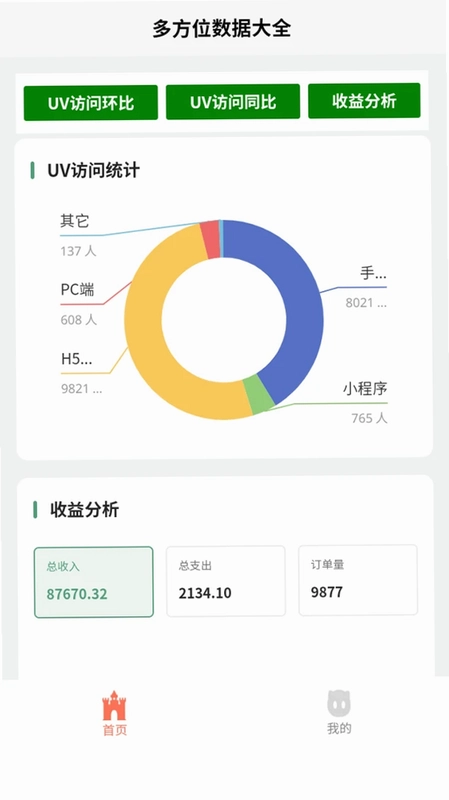The width and height of the screenshot is (449, 800).
Task: Click the 2134.10 expense value
Action: (x=205, y=593)
